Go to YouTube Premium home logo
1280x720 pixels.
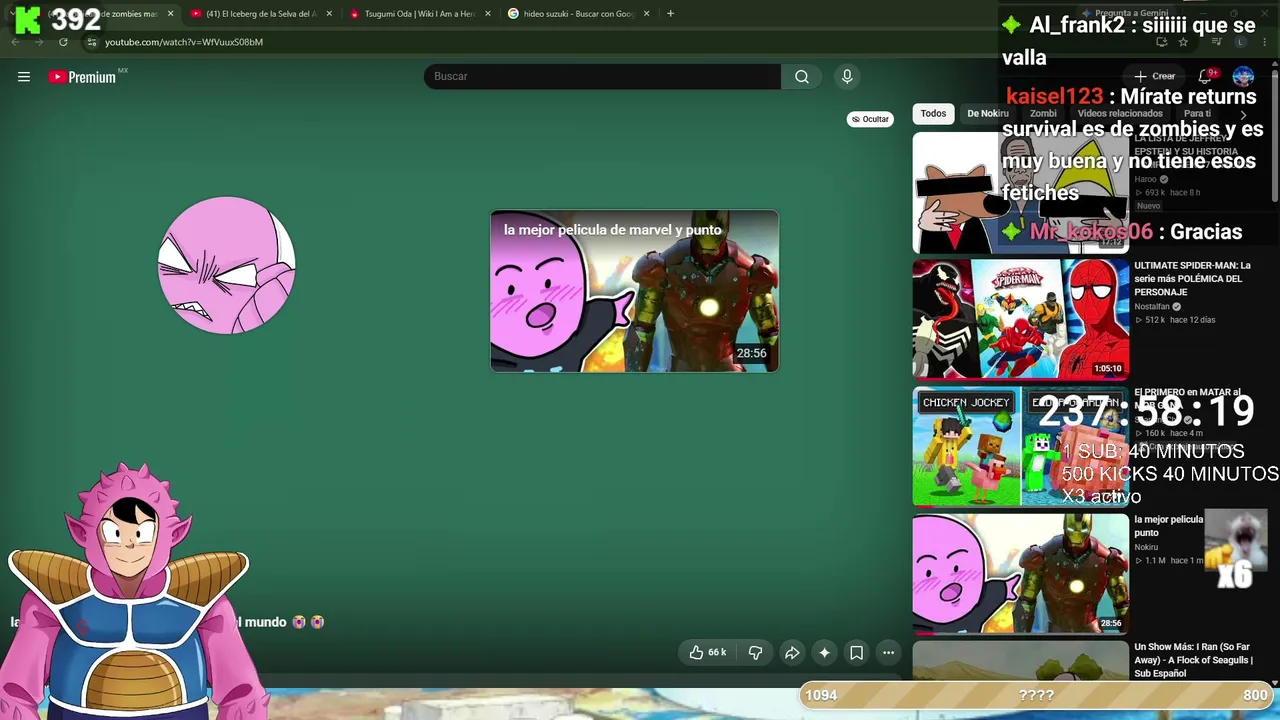click(82, 77)
